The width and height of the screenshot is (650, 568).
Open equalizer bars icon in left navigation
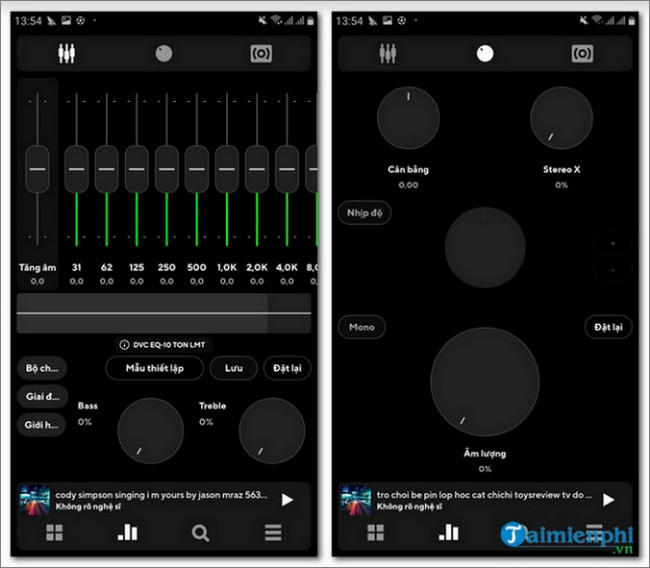tap(128, 532)
